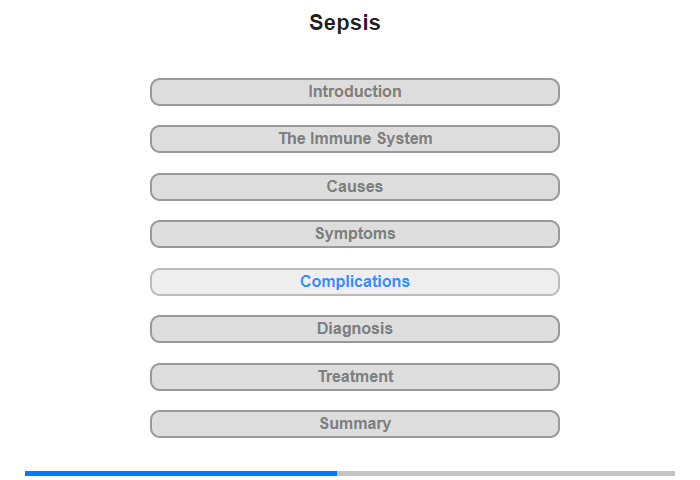
Task: Open the Symptoms section
Action: [355, 234]
